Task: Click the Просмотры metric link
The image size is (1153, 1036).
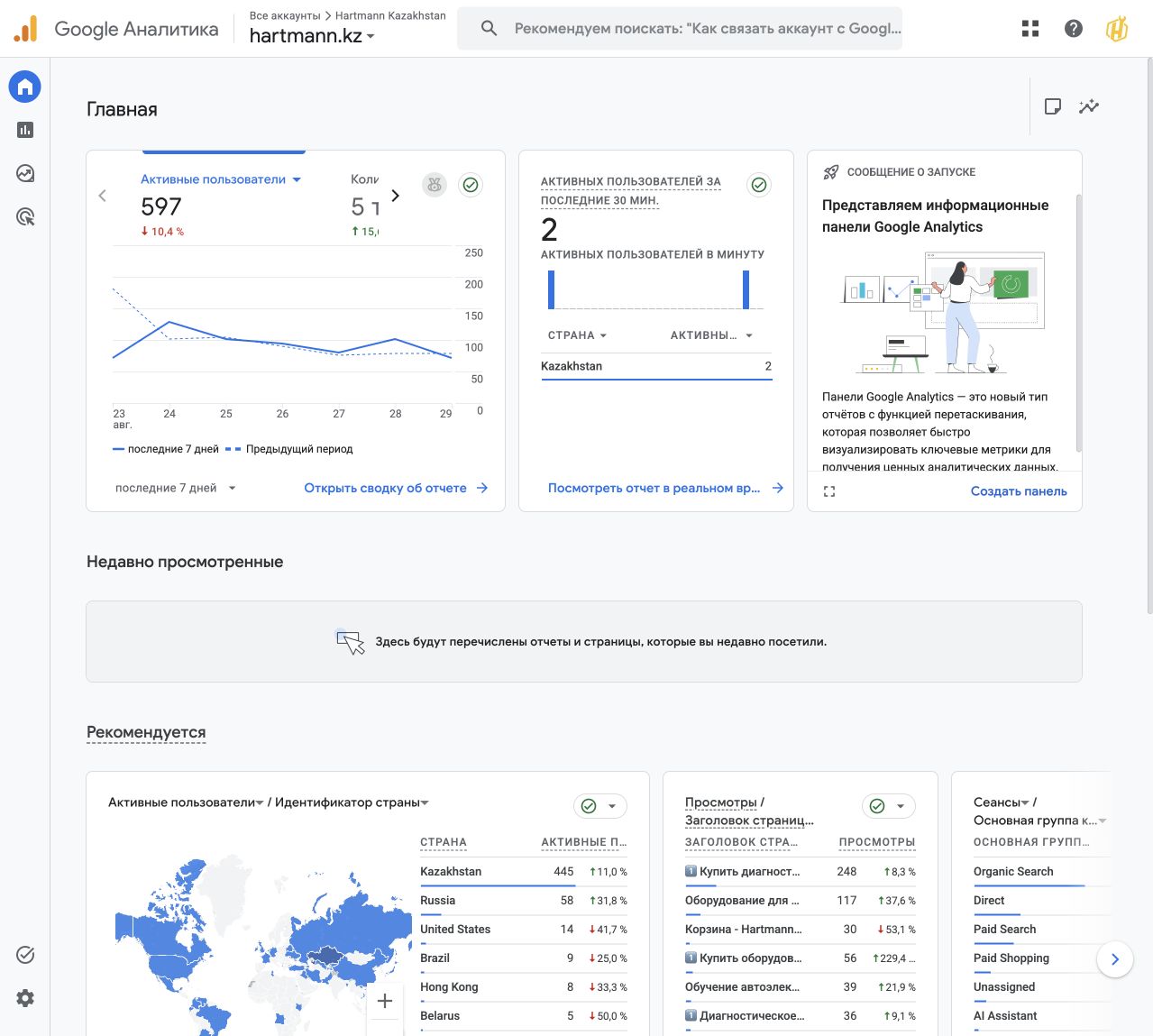Action: pos(720,802)
